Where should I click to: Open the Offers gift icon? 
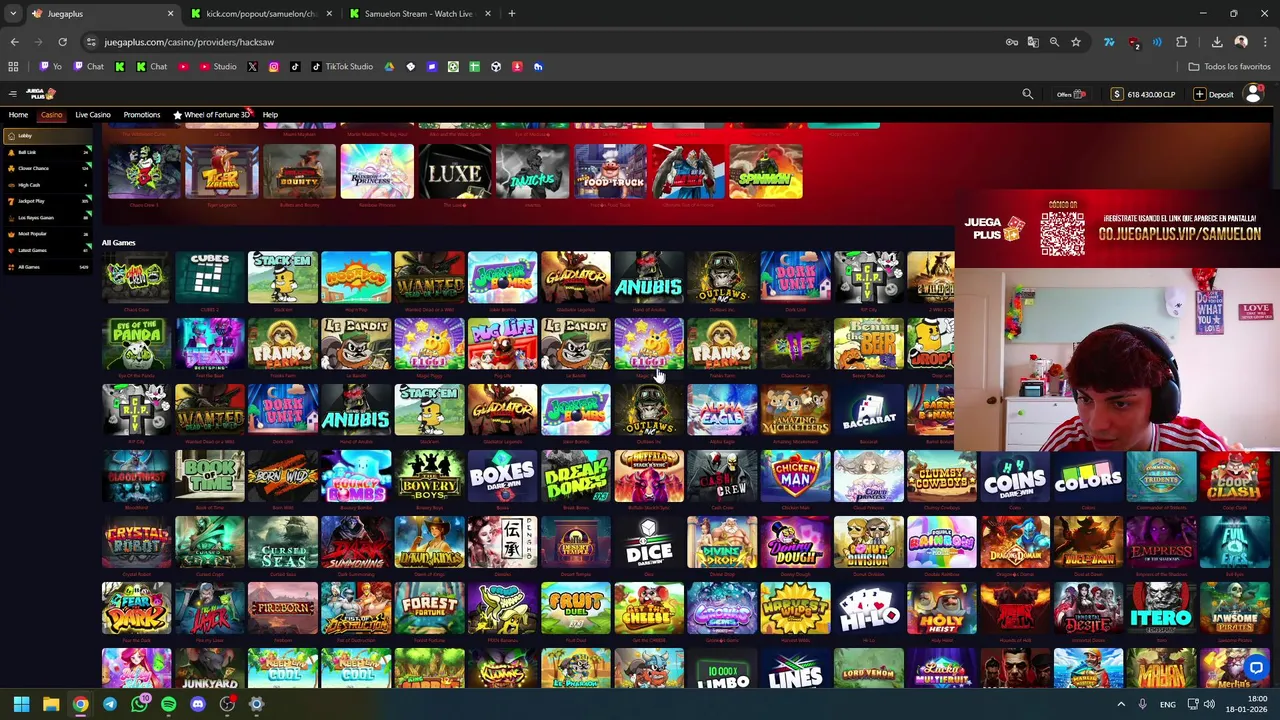[1079, 94]
